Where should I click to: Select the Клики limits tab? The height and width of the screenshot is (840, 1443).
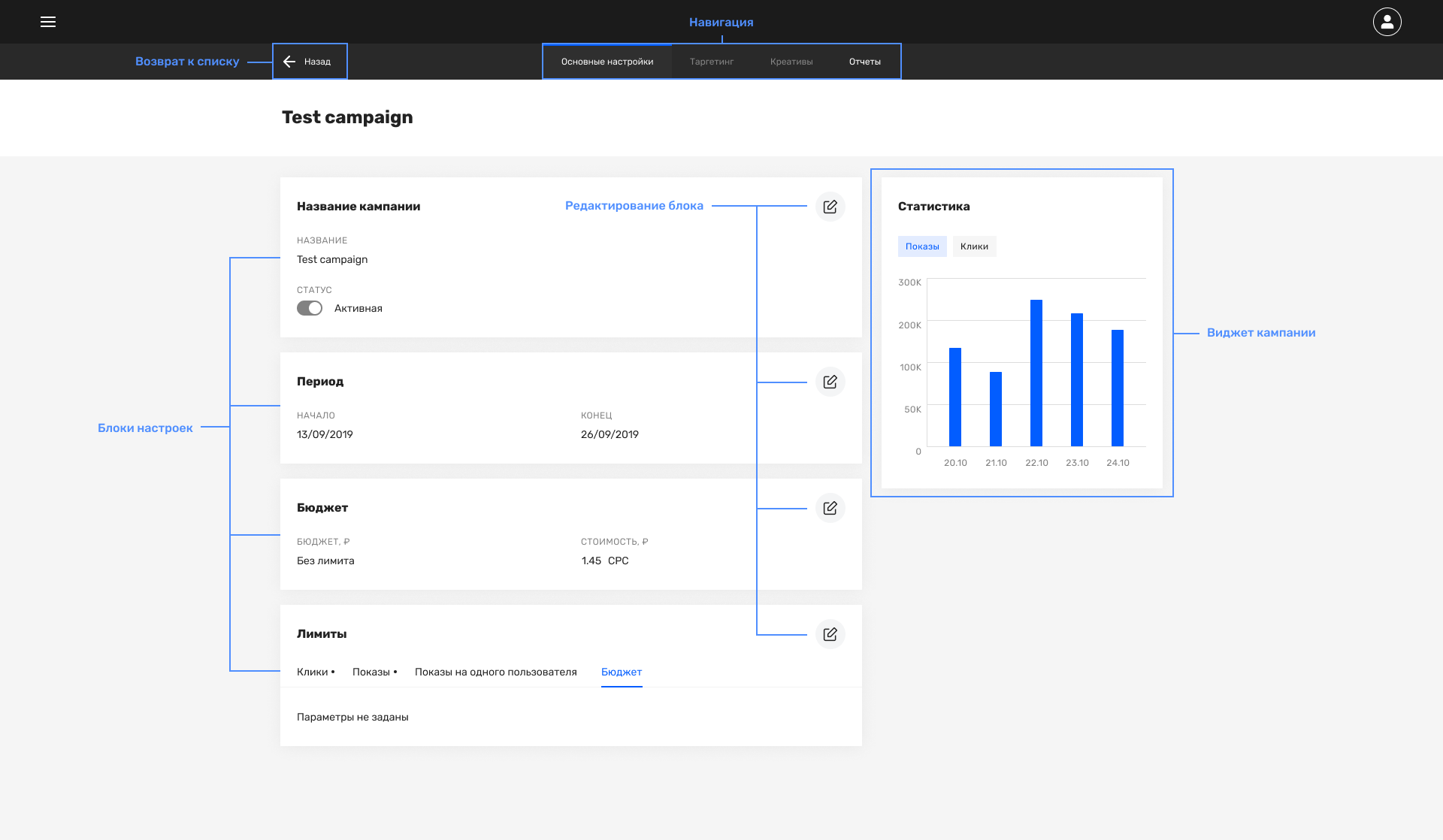[x=316, y=672]
